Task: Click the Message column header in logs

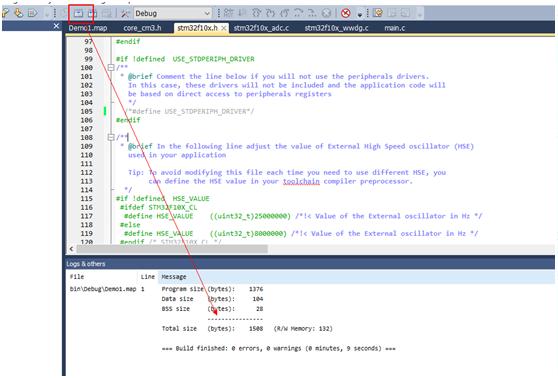Action: [174, 277]
